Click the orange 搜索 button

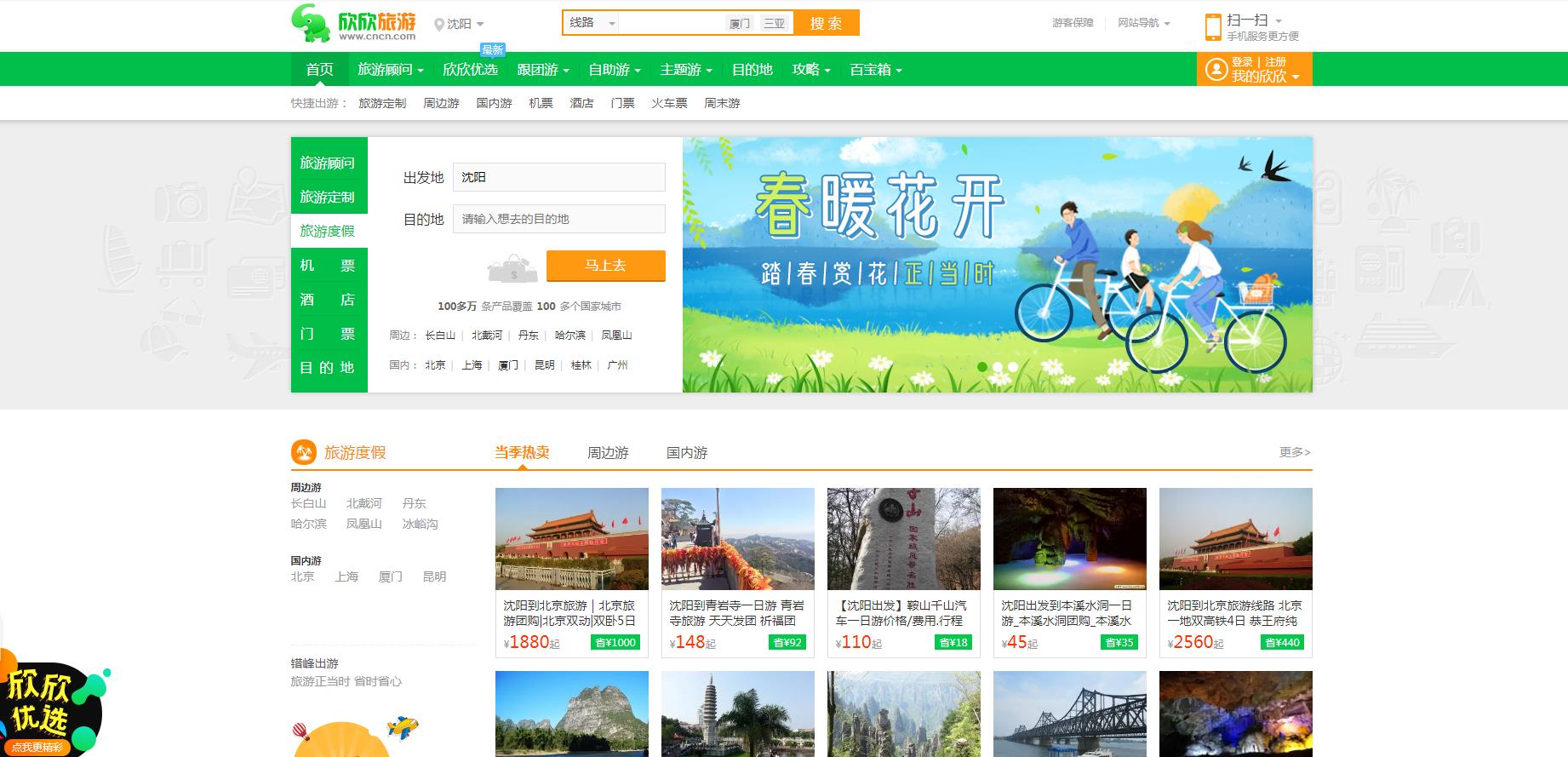tap(826, 23)
